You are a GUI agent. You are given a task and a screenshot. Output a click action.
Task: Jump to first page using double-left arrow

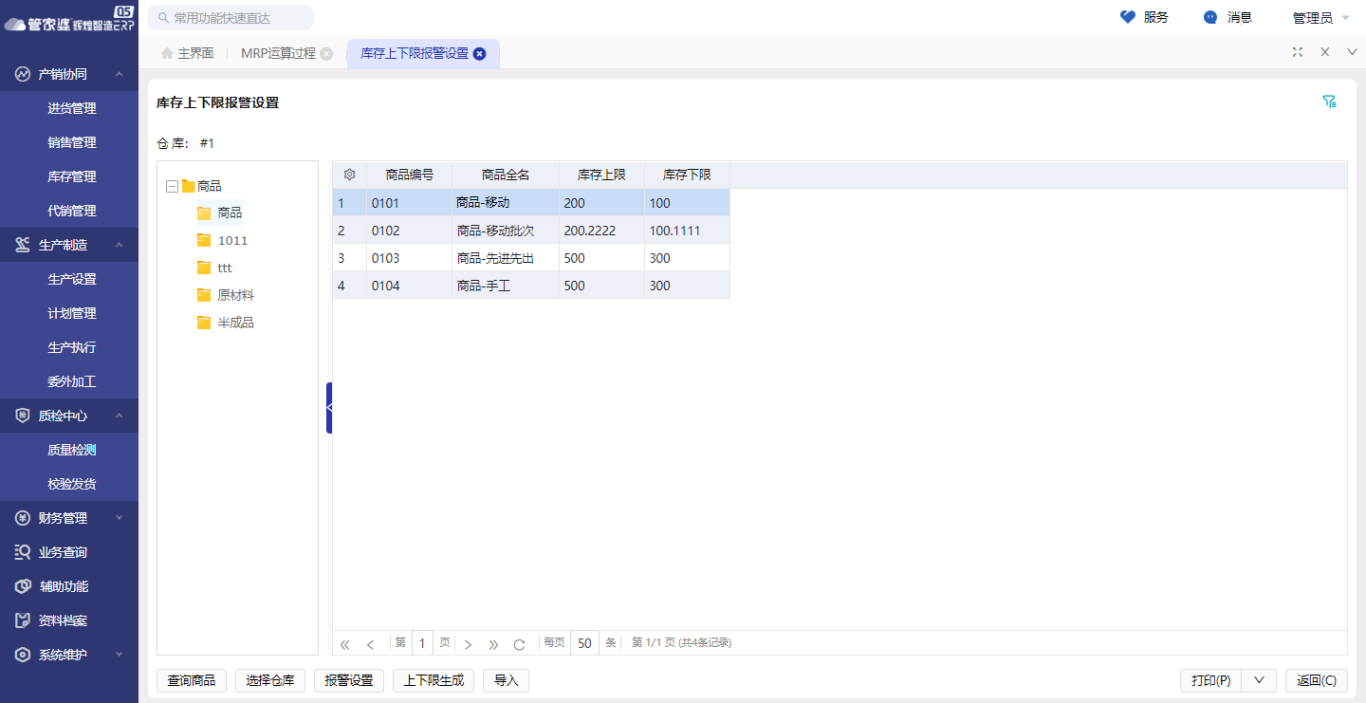point(345,644)
